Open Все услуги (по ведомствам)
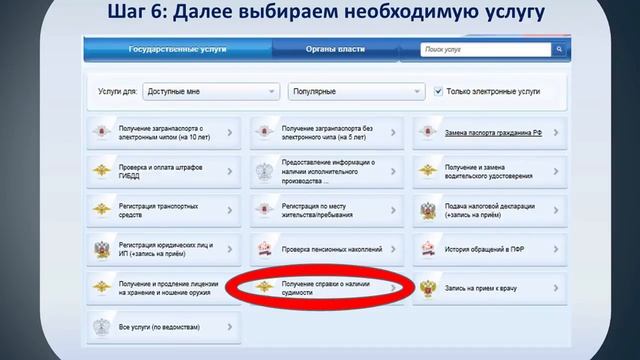The width and height of the screenshot is (640, 360). (164, 327)
